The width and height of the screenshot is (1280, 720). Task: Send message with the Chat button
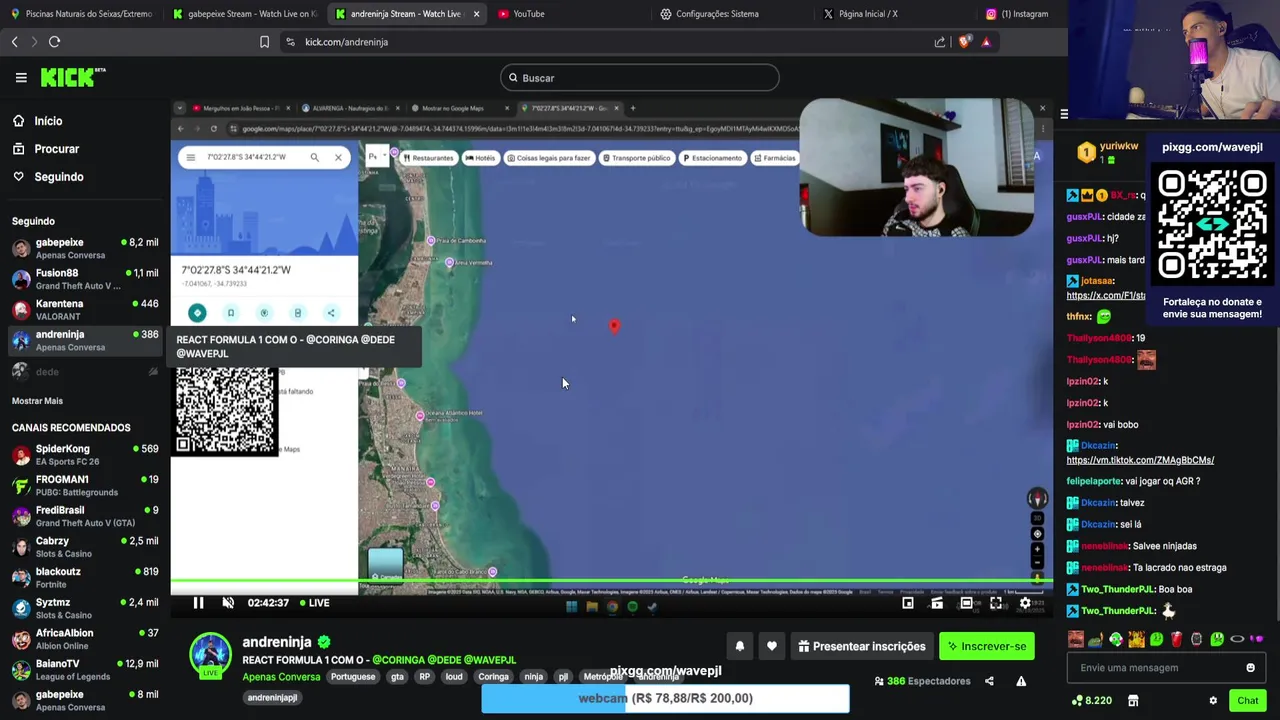[x=1247, y=701]
